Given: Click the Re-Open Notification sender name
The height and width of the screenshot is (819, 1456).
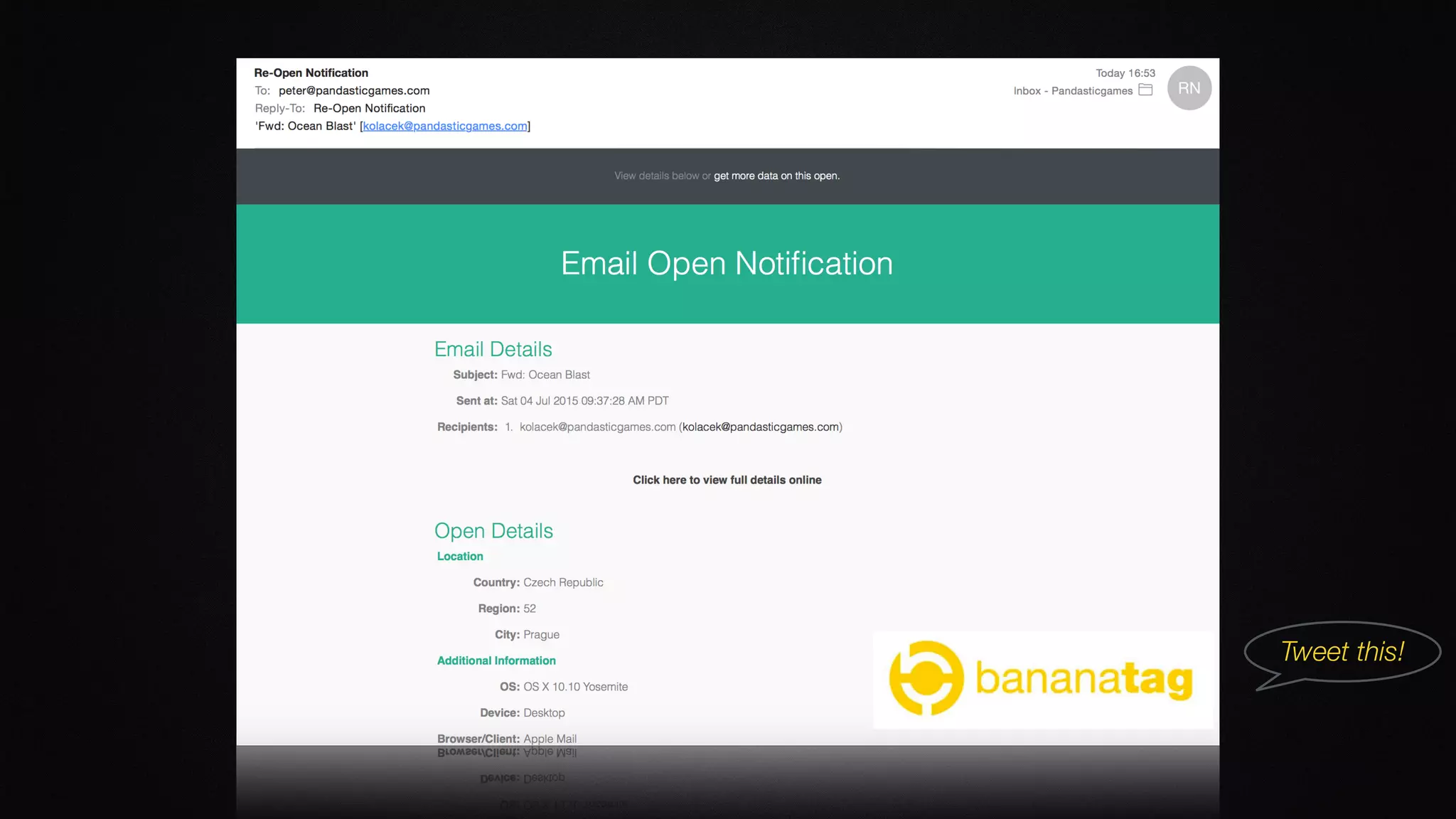Looking at the screenshot, I should pos(311,73).
